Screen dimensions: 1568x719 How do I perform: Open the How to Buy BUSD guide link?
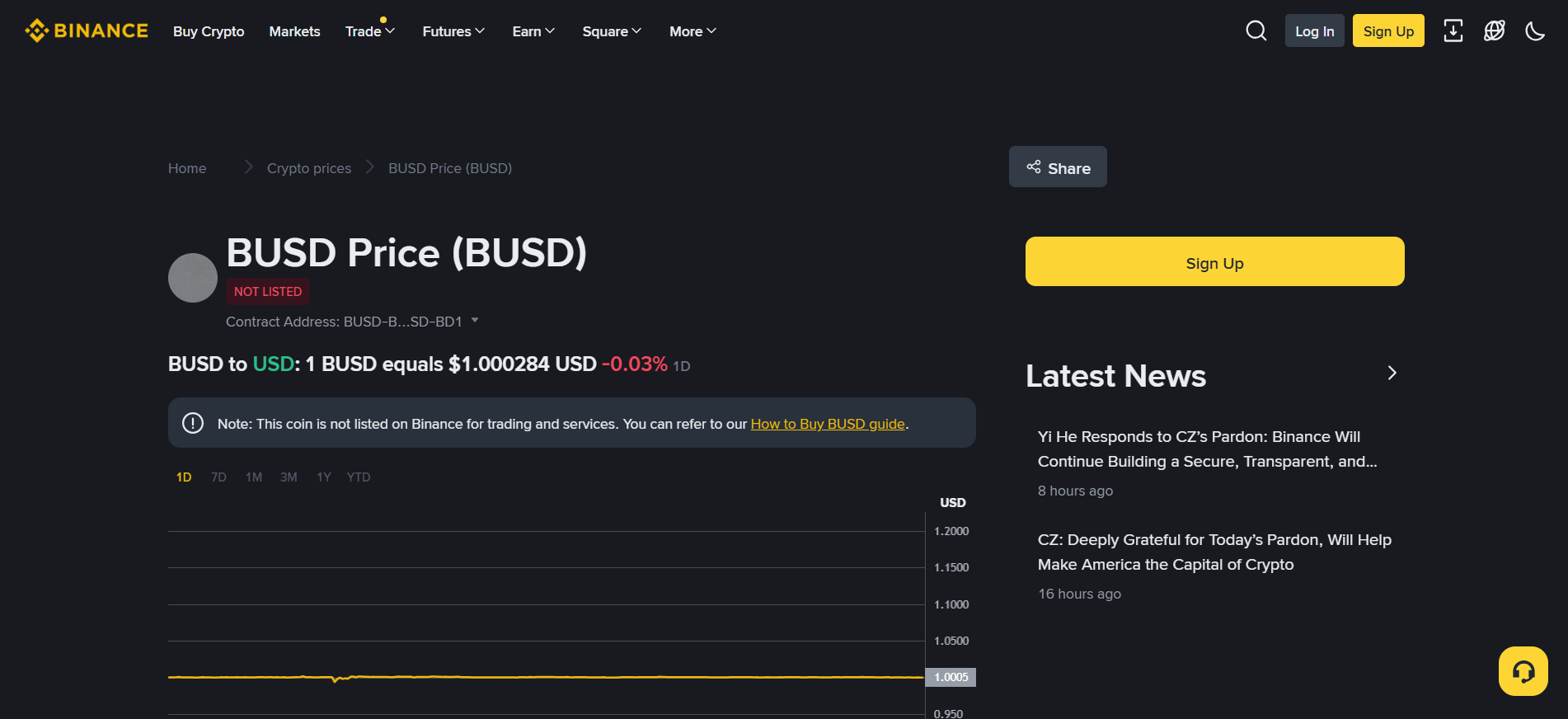coord(828,424)
